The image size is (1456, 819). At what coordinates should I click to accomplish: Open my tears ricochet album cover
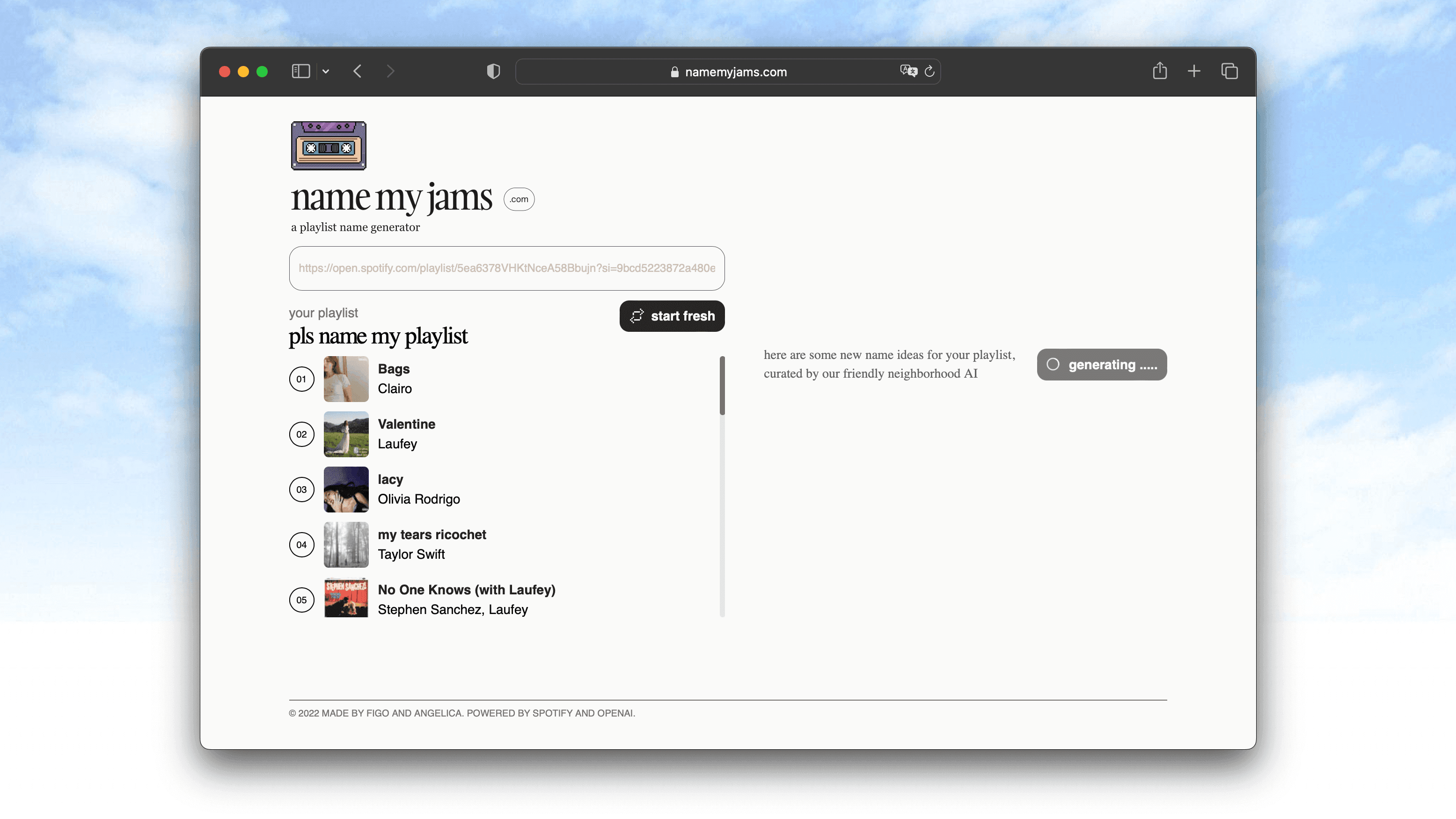point(346,545)
